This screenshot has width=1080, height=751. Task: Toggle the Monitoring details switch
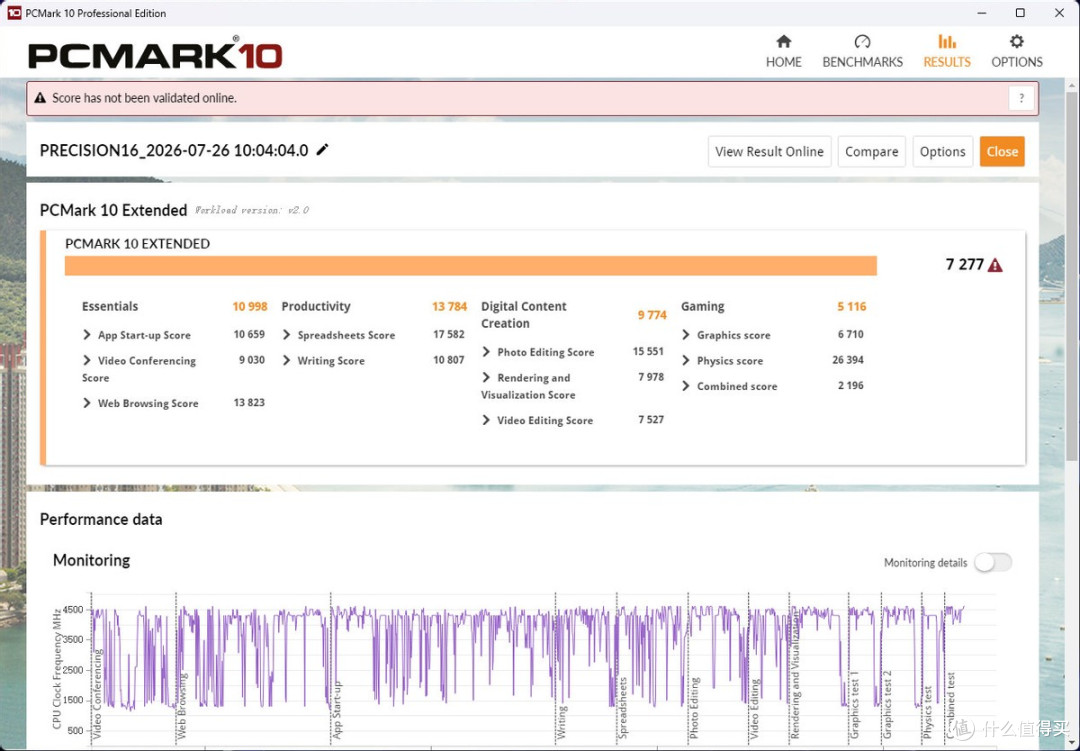coord(993,562)
